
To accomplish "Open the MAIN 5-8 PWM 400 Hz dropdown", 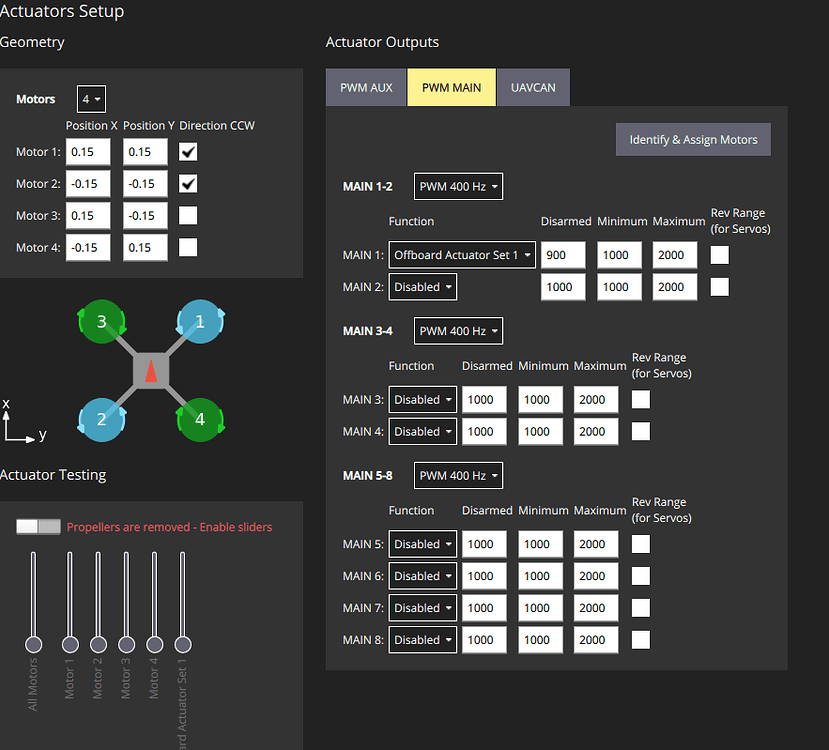I will pos(458,475).
